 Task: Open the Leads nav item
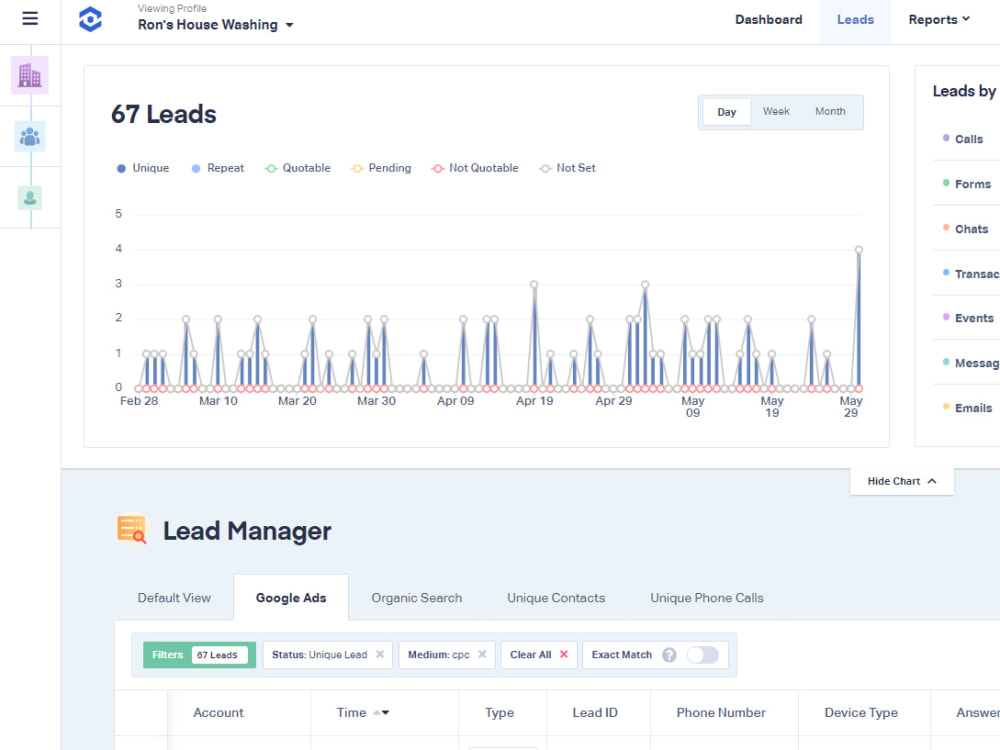(x=855, y=20)
